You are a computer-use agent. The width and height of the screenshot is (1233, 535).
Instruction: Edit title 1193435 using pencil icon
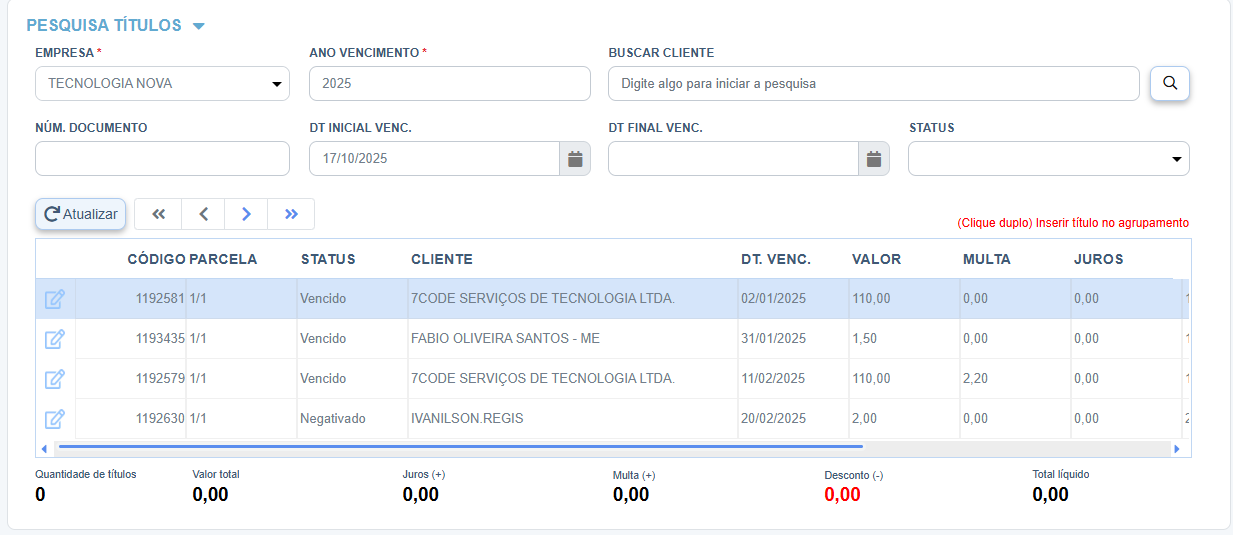[55, 339]
